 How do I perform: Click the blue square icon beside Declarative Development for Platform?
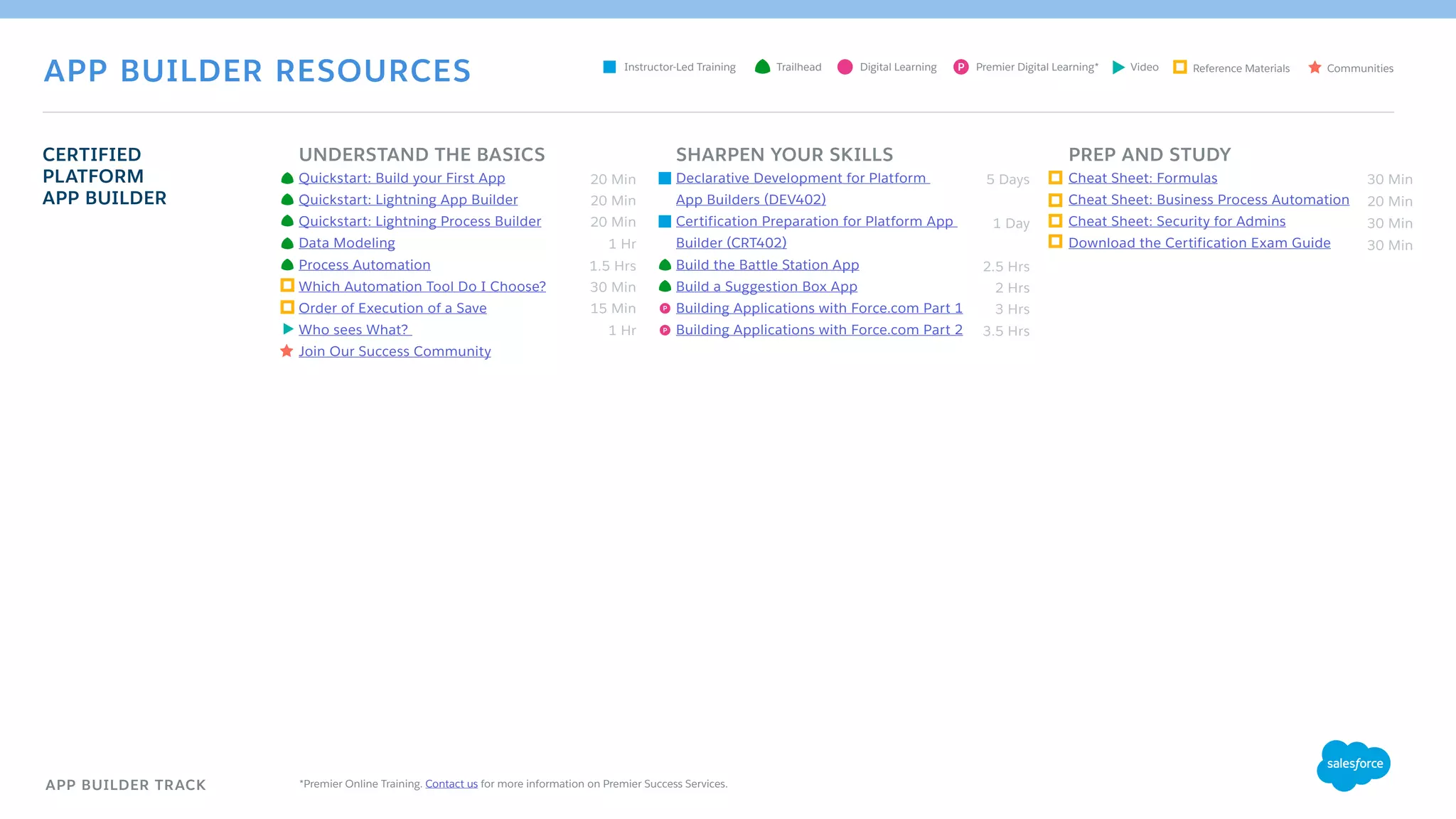tap(665, 178)
